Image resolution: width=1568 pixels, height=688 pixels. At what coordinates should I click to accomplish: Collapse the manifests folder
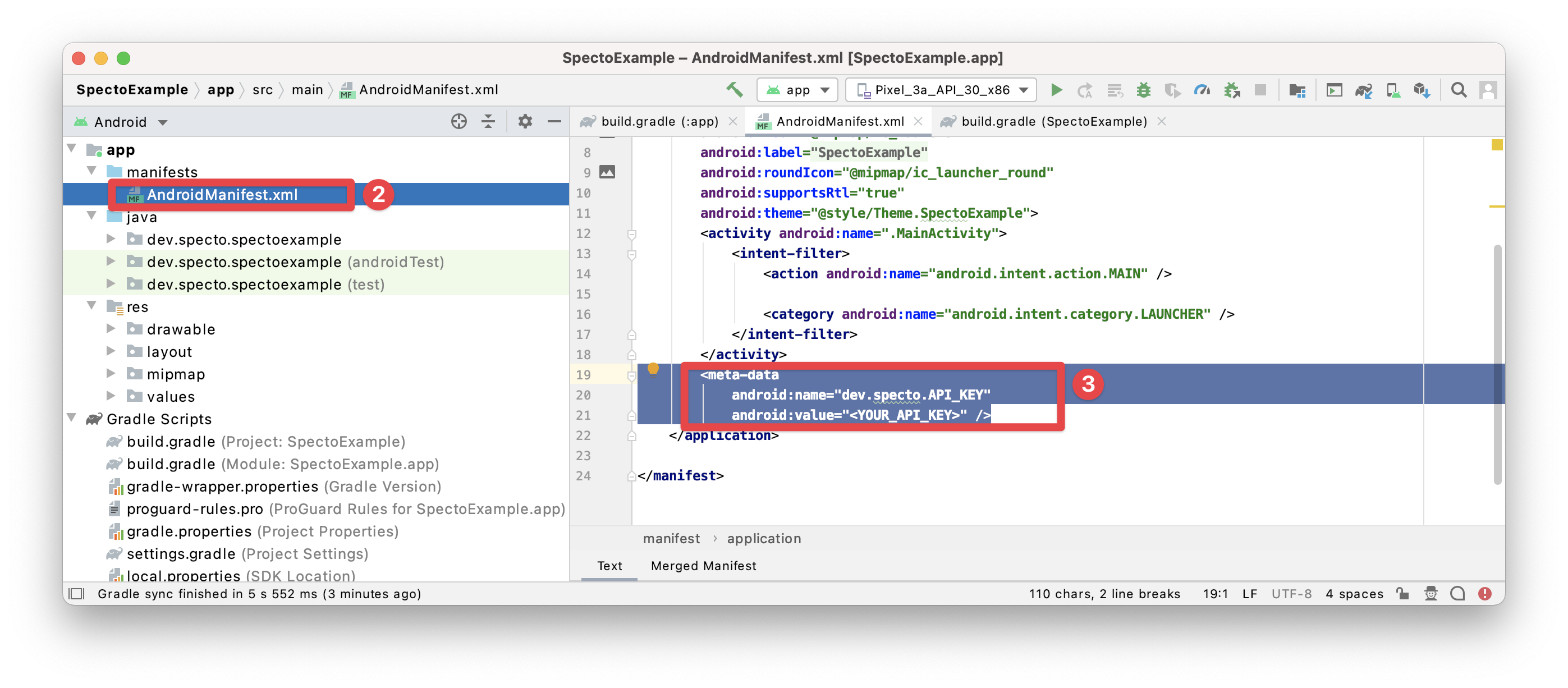point(92,171)
